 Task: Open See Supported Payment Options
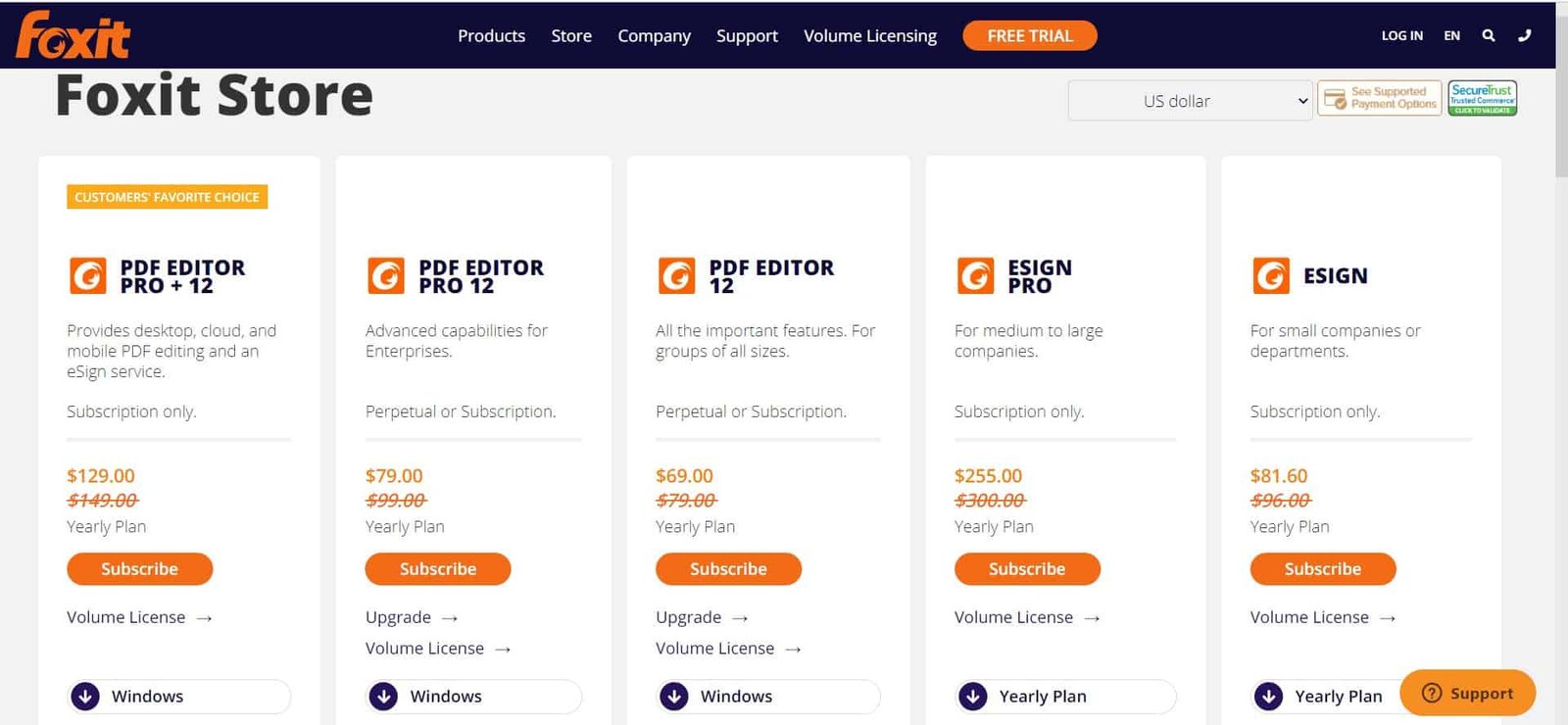pyautogui.click(x=1378, y=98)
